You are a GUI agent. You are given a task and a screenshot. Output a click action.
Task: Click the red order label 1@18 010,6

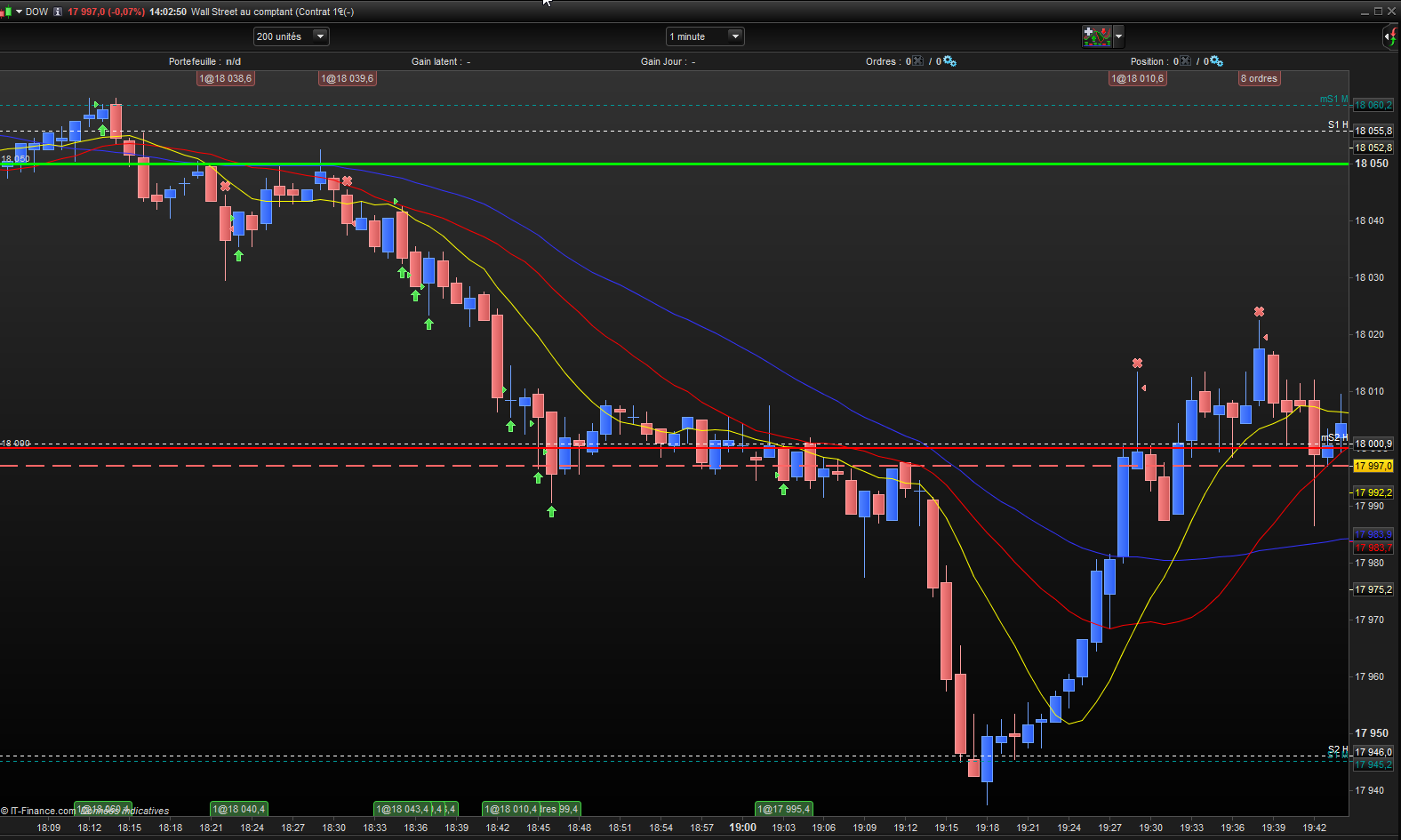pyautogui.click(x=1138, y=78)
